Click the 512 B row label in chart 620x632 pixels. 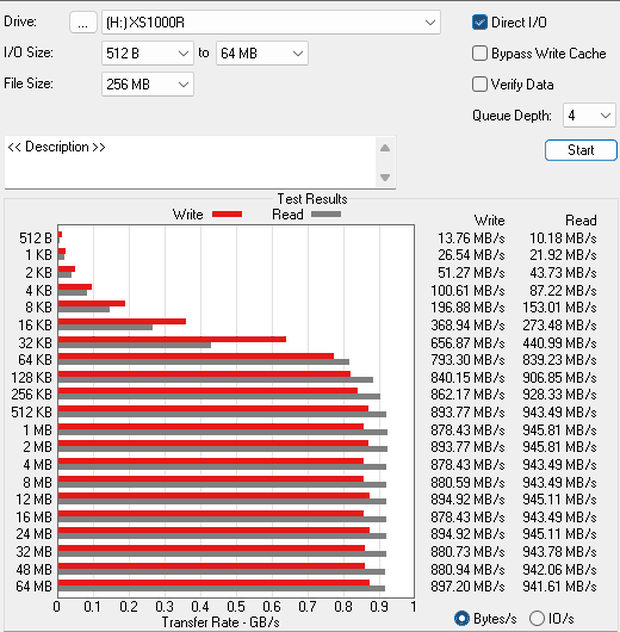(x=35, y=238)
